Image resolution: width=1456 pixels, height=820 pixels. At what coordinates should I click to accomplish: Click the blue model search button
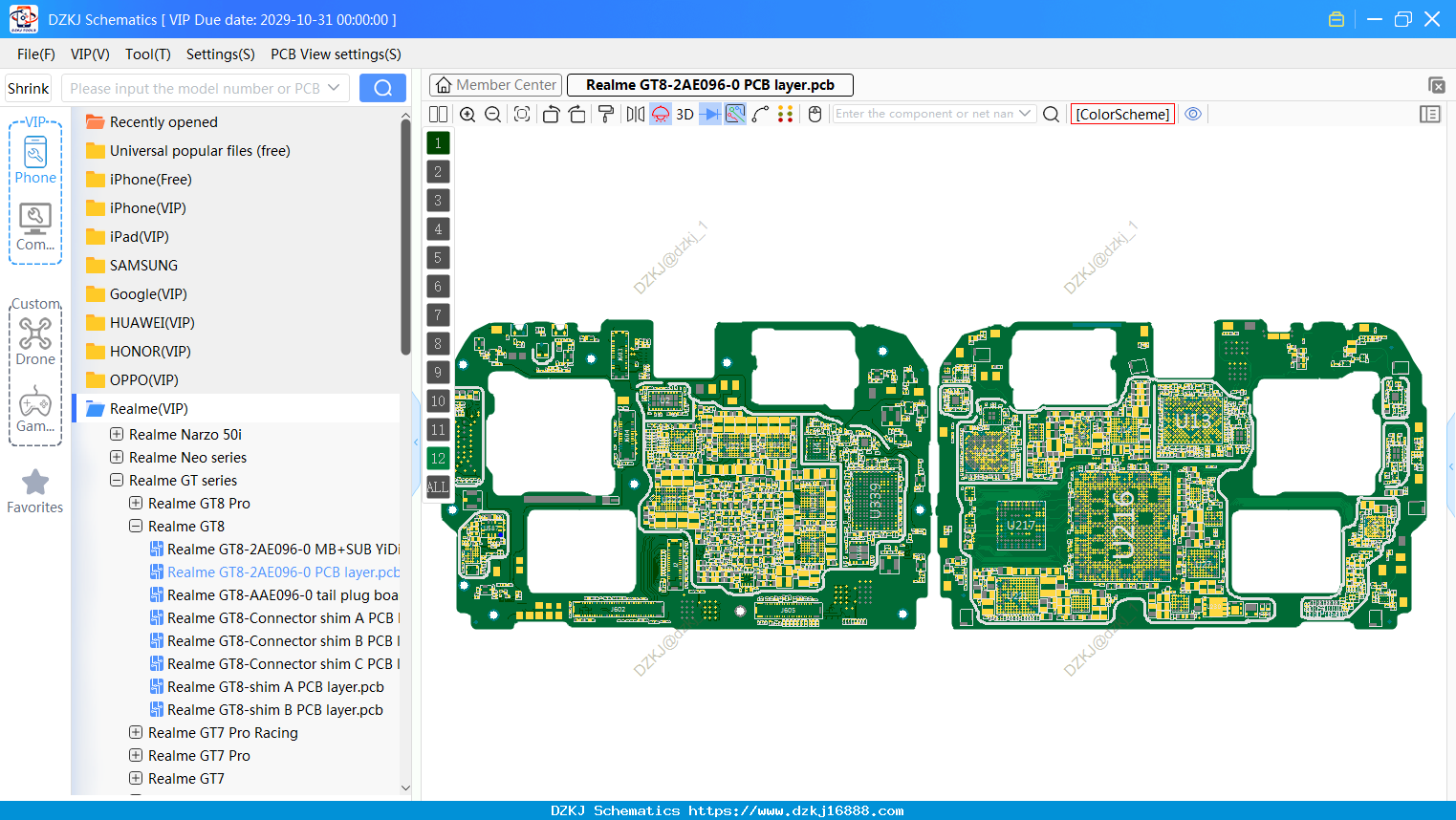coord(382,88)
